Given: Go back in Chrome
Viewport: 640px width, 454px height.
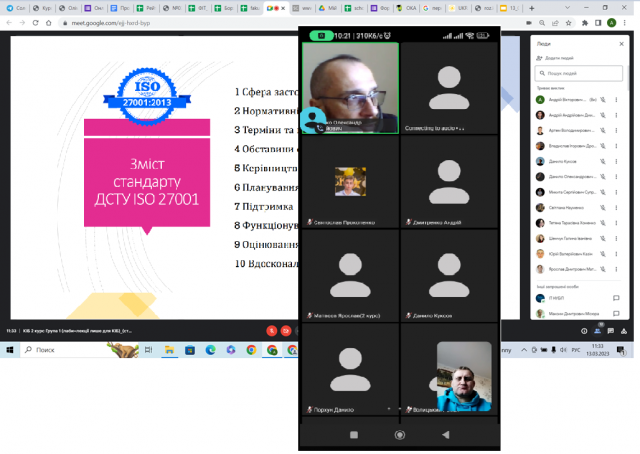Looking at the screenshot, I should pyautogui.click(x=9, y=23).
